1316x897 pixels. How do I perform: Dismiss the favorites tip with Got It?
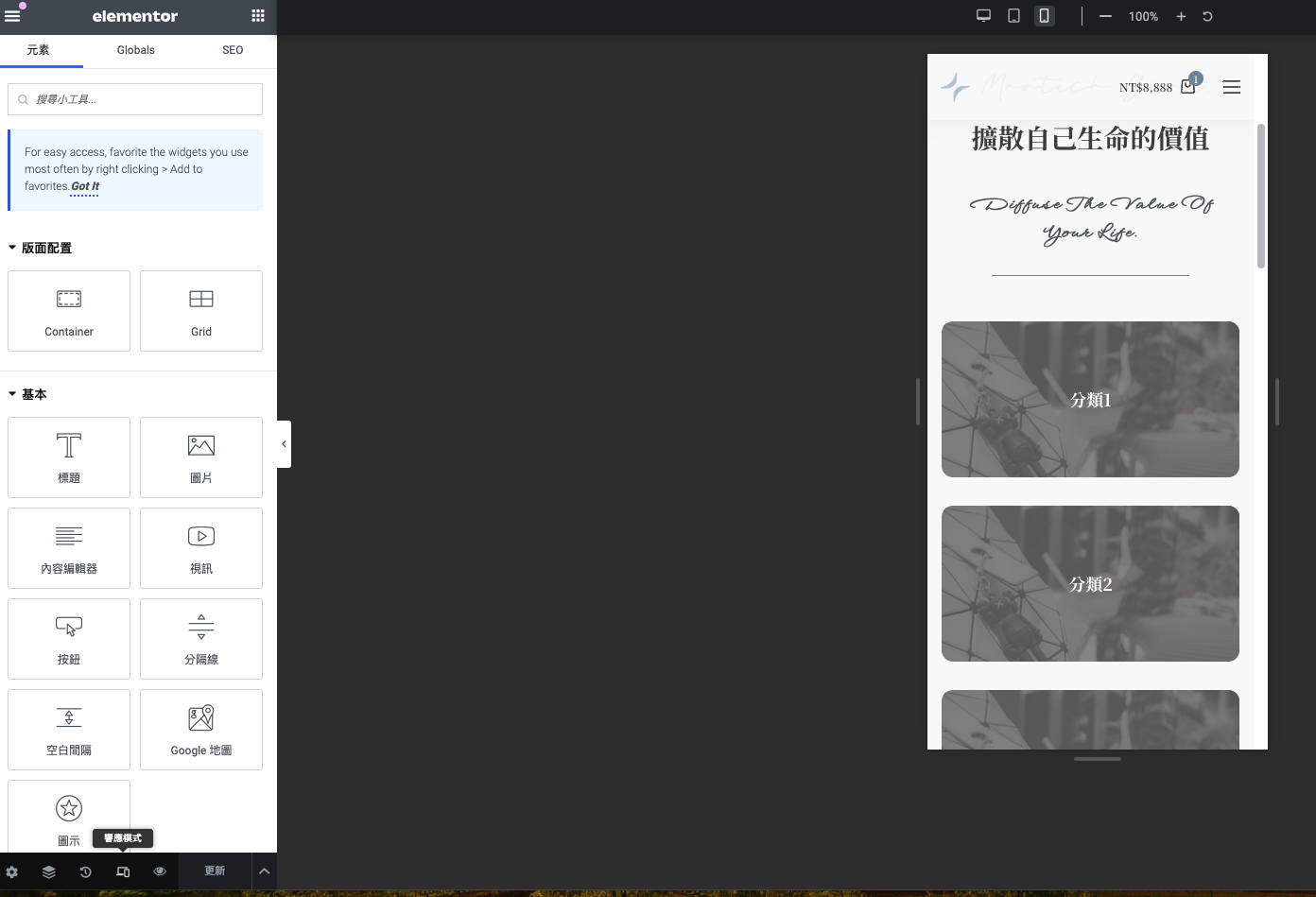pyautogui.click(x=85, y=186)
